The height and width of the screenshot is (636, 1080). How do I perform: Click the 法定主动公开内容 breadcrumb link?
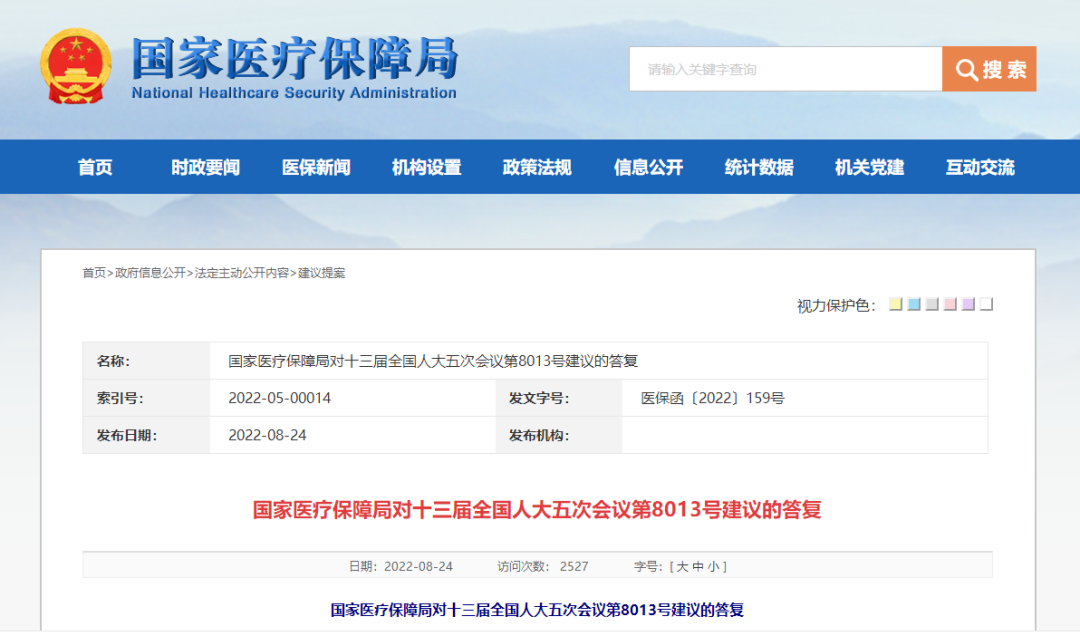[x=241, y=273]
